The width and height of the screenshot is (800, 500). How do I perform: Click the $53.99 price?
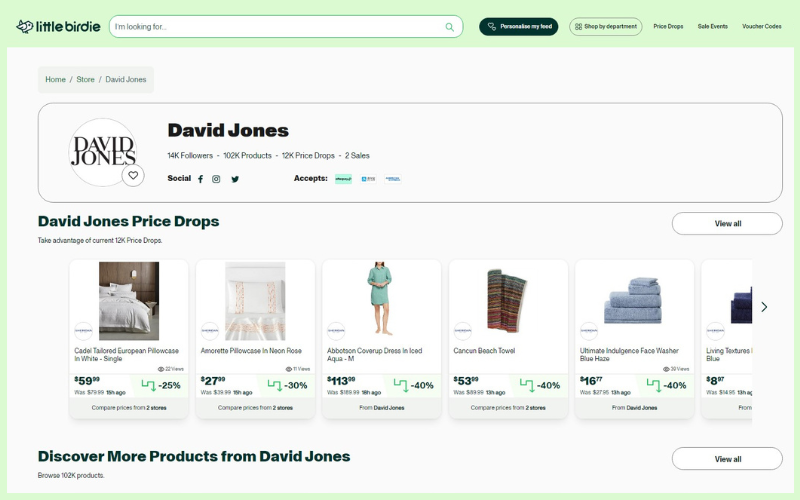pos(466,381)
